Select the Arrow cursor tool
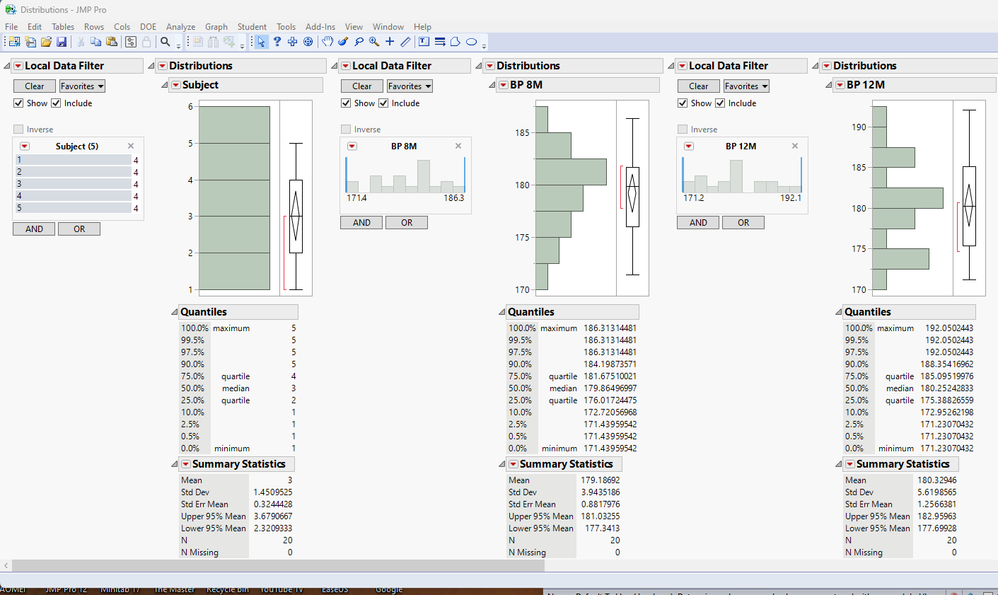This screenshot has width=998, height=595. coord(261,42)
